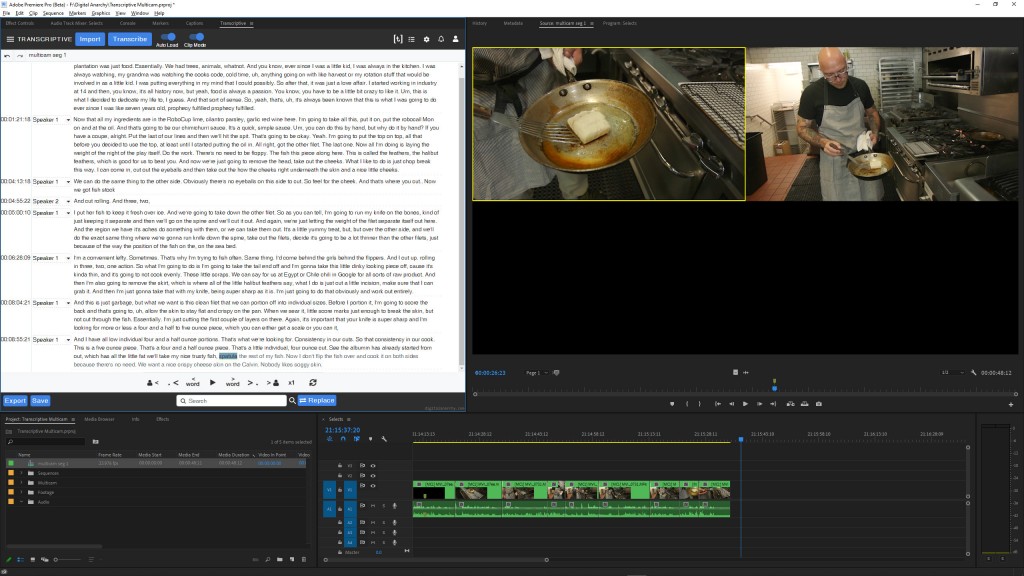
Task: Open speaker dropdown at 00:01:21:18
Action: tap(68, 120)
